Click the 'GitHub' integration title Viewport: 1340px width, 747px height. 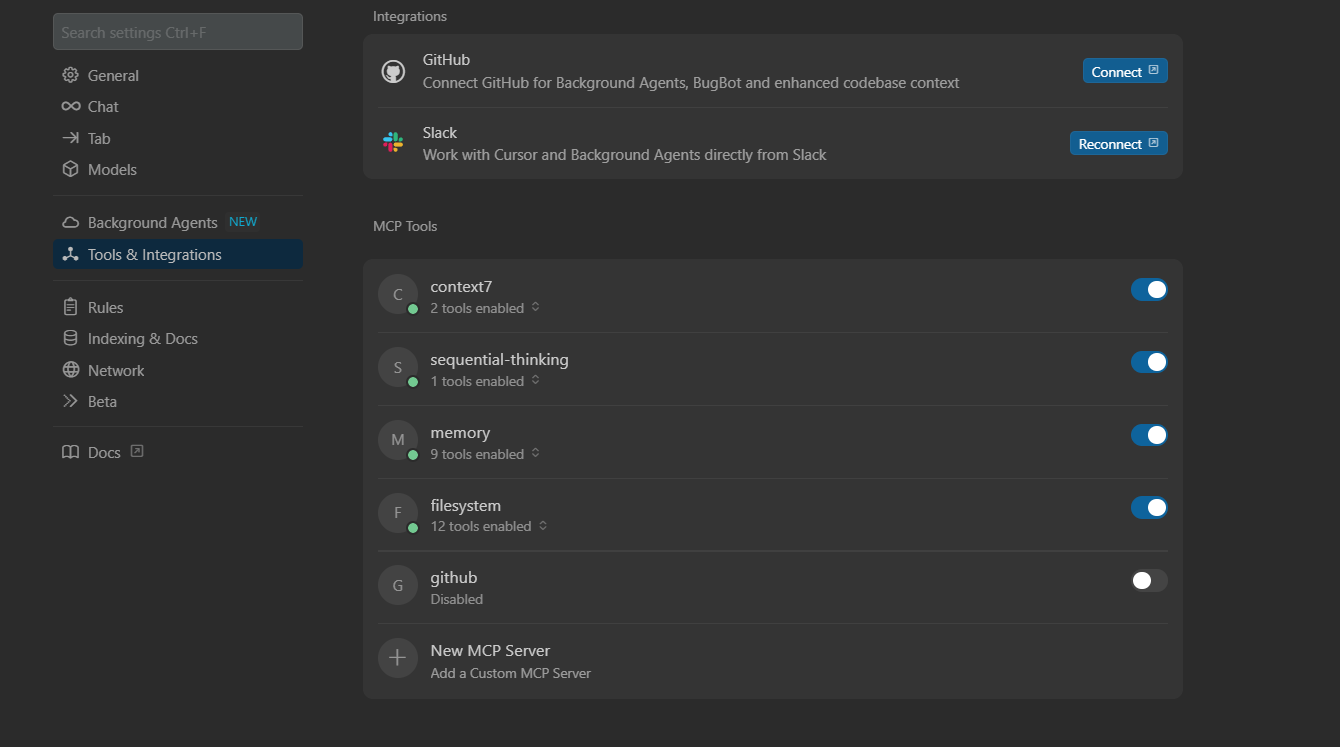click(446, 60)
